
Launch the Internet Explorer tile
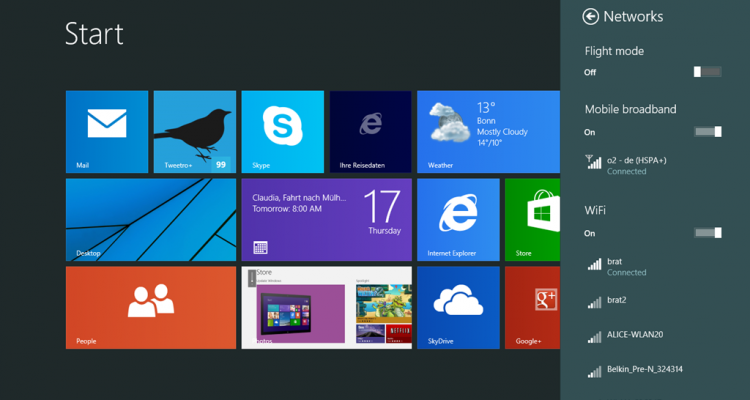click(x=458, y=220)
